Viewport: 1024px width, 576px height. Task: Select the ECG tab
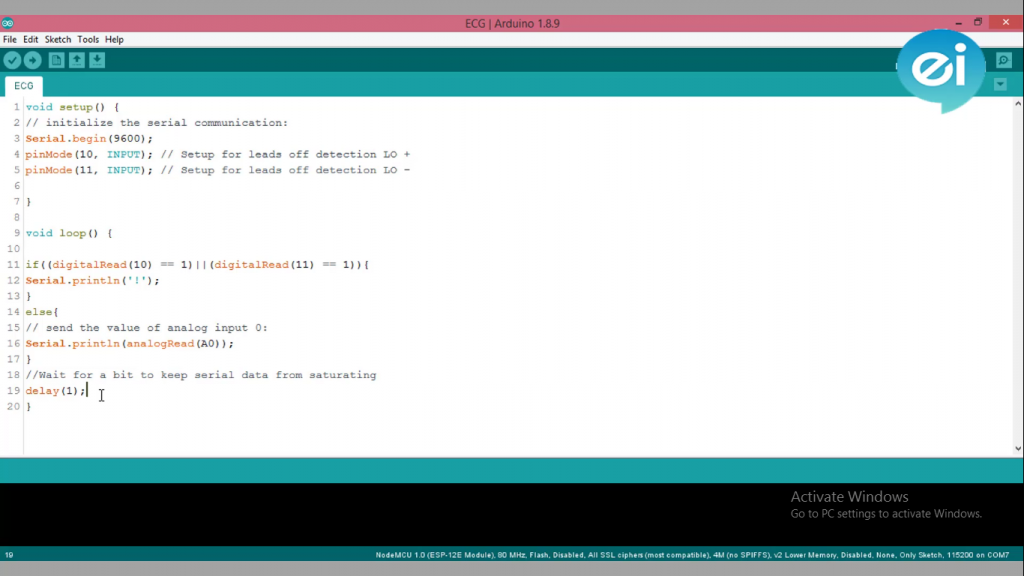tap(23, 86)
